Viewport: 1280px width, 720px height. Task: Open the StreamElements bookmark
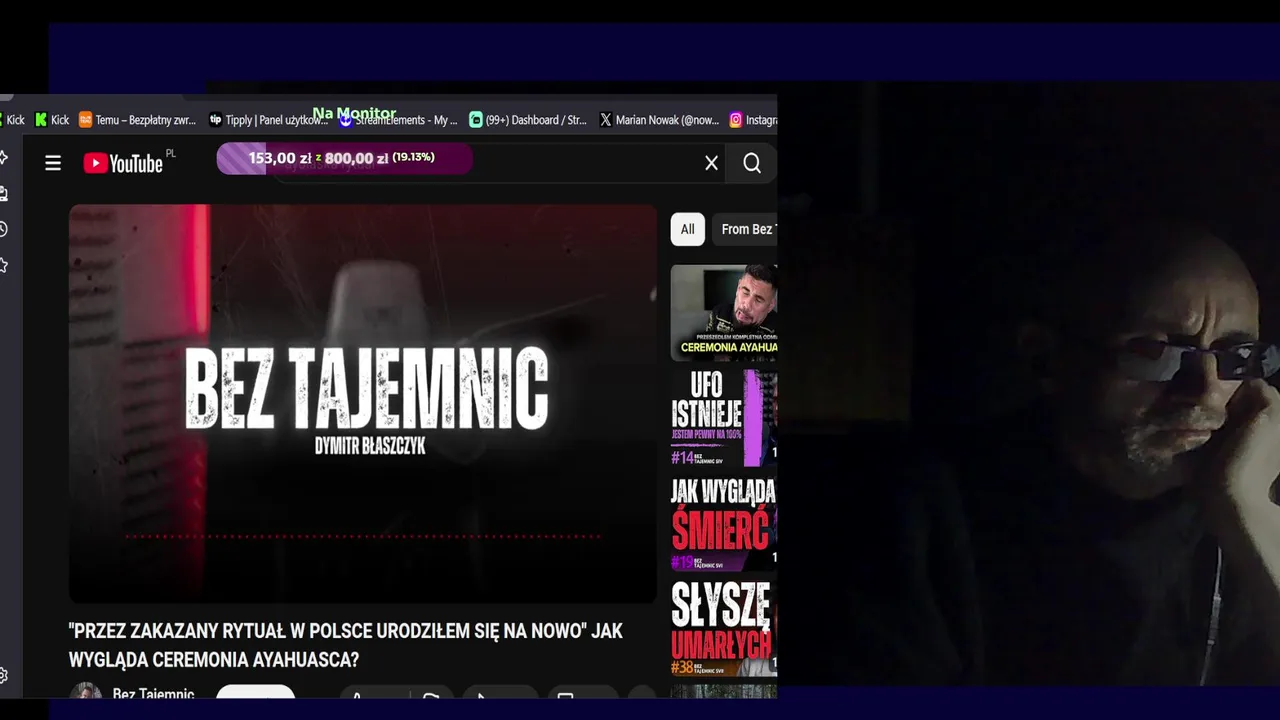[398, 120]
